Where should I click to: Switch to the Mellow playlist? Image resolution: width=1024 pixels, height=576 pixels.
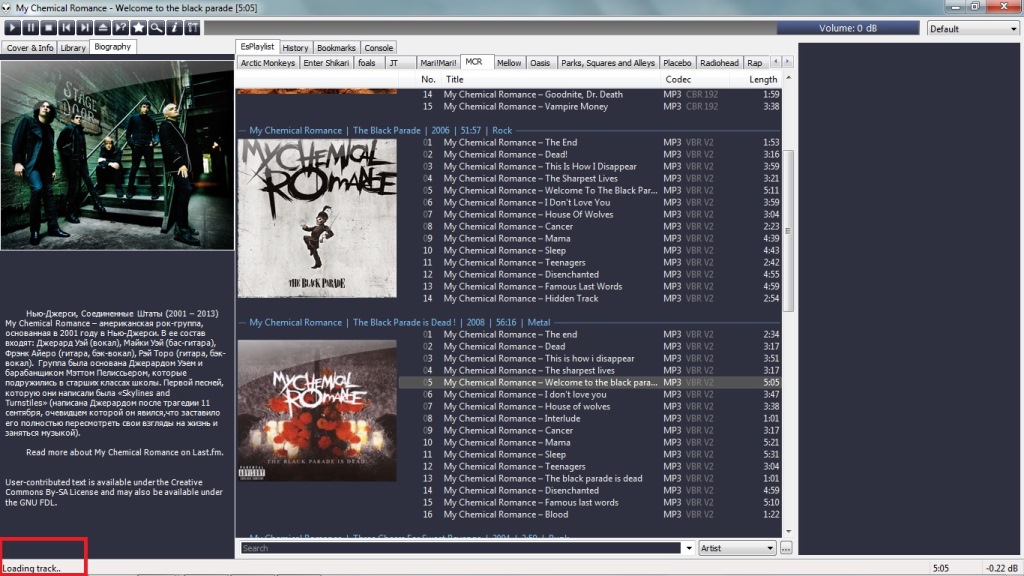click(509, 63)
